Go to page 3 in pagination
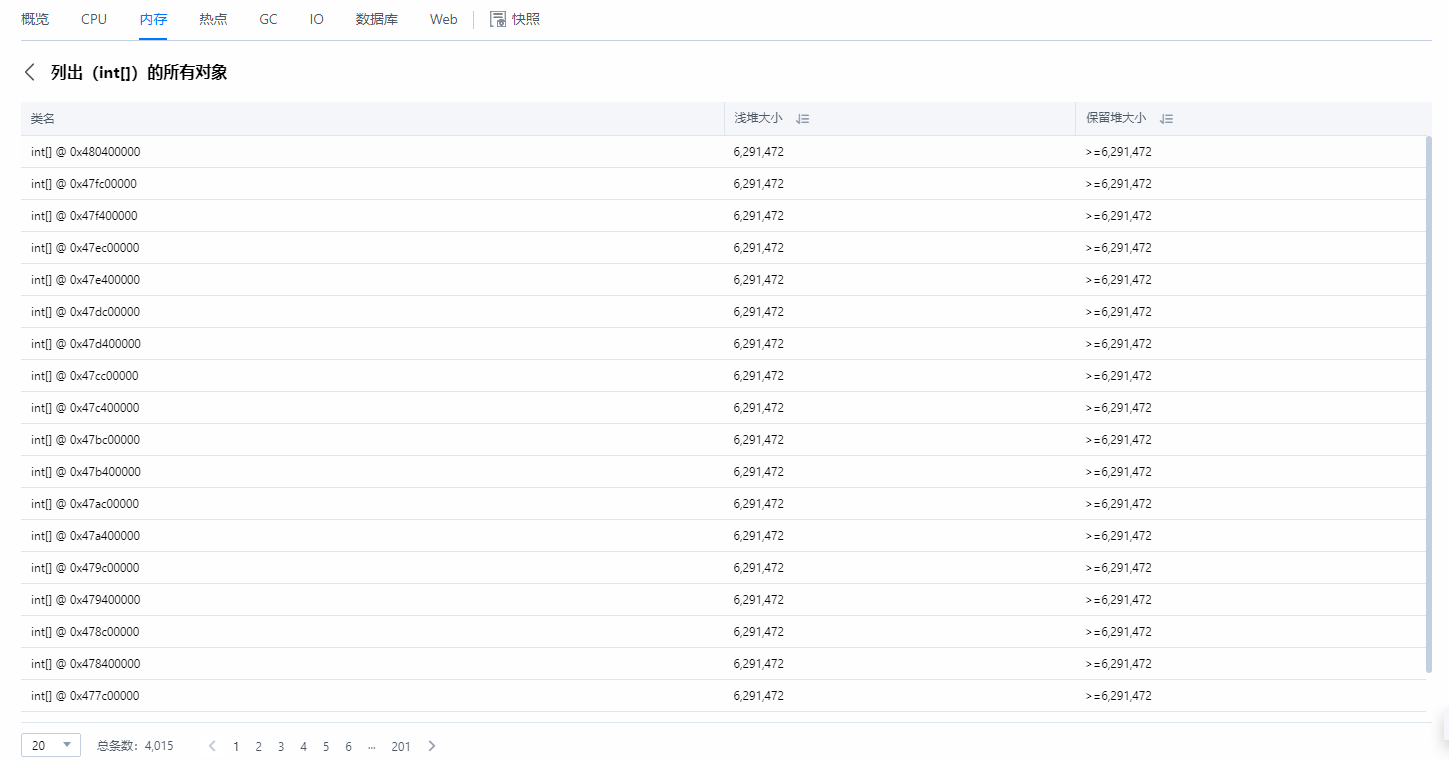The image size is (1449, 760). click(x=281, y=746)
